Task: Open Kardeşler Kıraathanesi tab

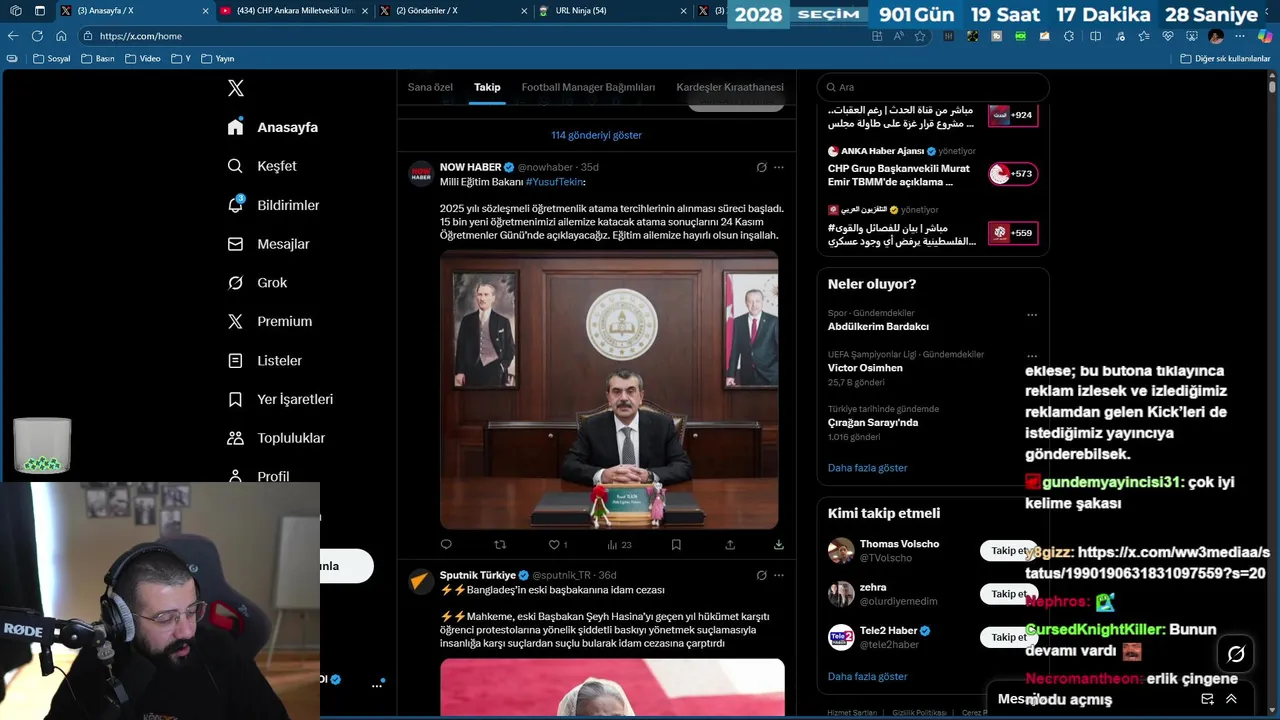Action: click(x=730, y=88)
